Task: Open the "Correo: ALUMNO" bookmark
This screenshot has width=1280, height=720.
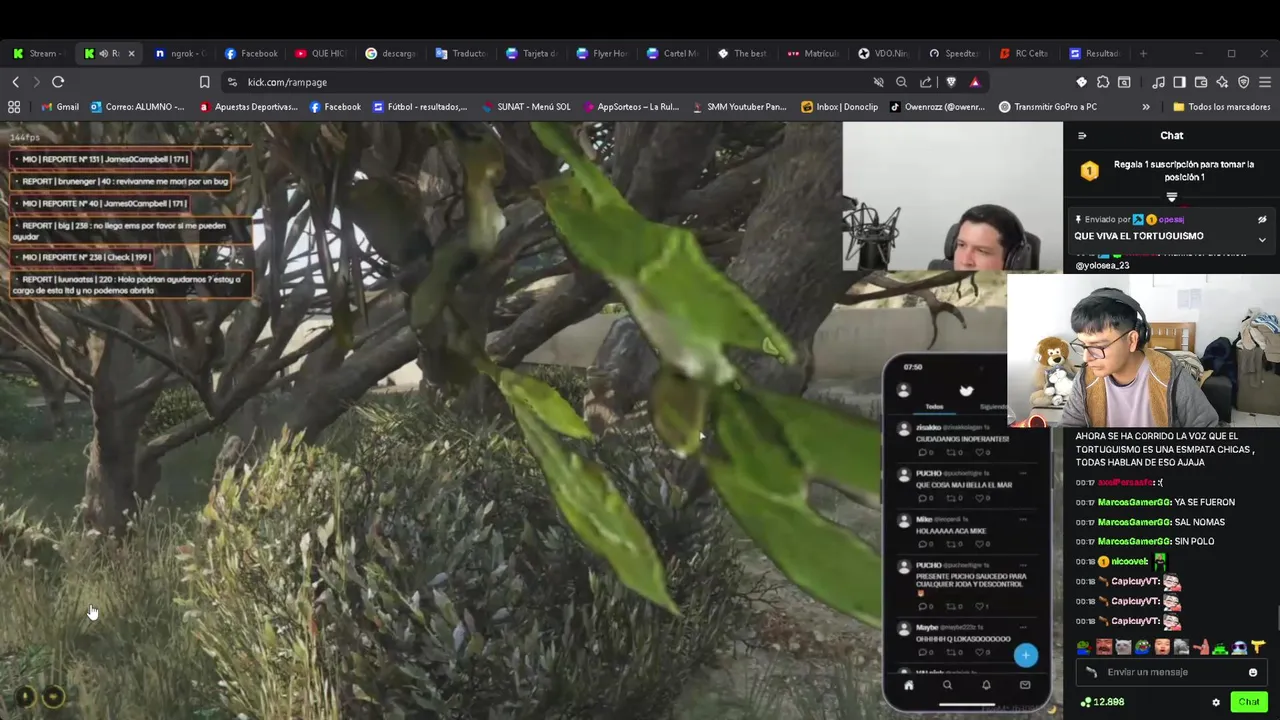Action: [137, 107]
